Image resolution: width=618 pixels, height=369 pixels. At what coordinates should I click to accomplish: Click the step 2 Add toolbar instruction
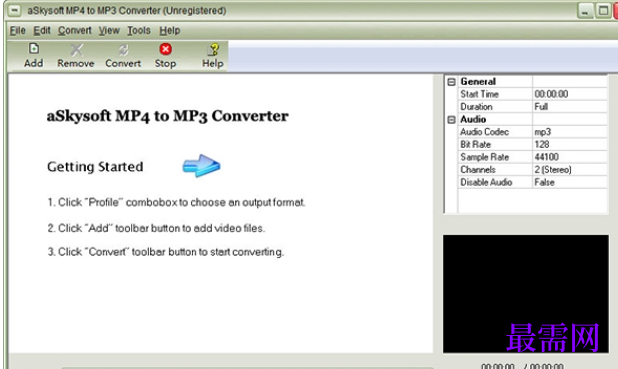pos(156,228)
